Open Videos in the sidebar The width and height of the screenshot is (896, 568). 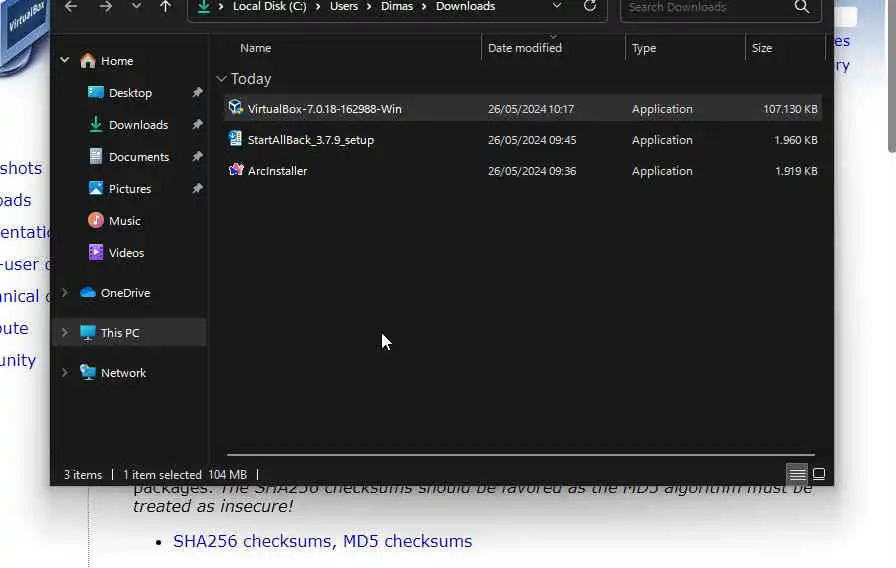click(126, 253)
